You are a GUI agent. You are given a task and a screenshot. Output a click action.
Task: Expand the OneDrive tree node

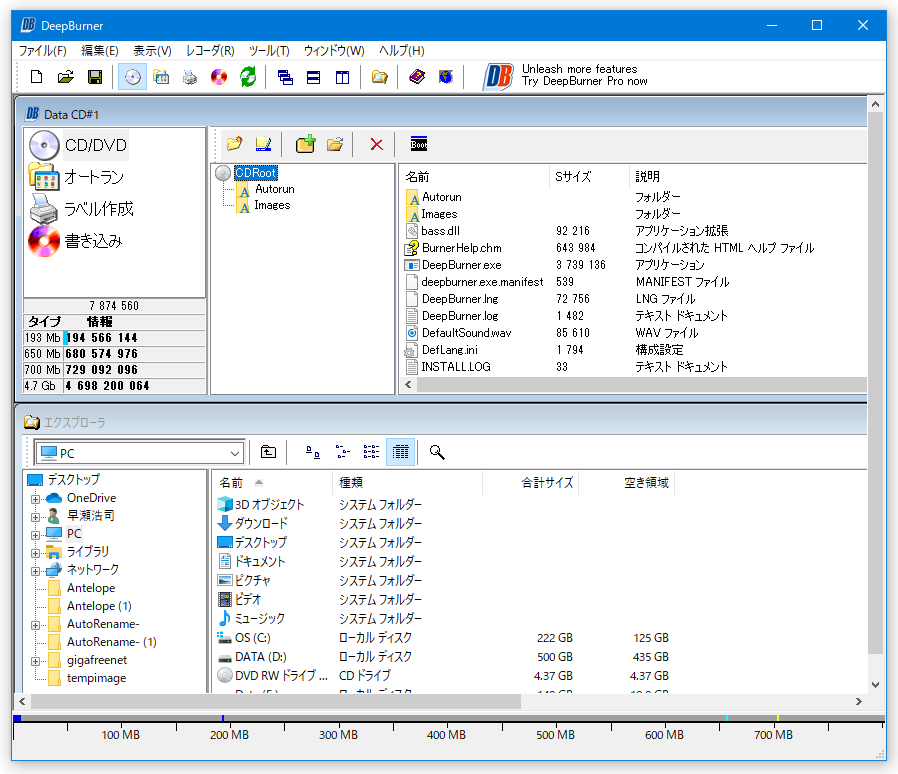[36, 499]
